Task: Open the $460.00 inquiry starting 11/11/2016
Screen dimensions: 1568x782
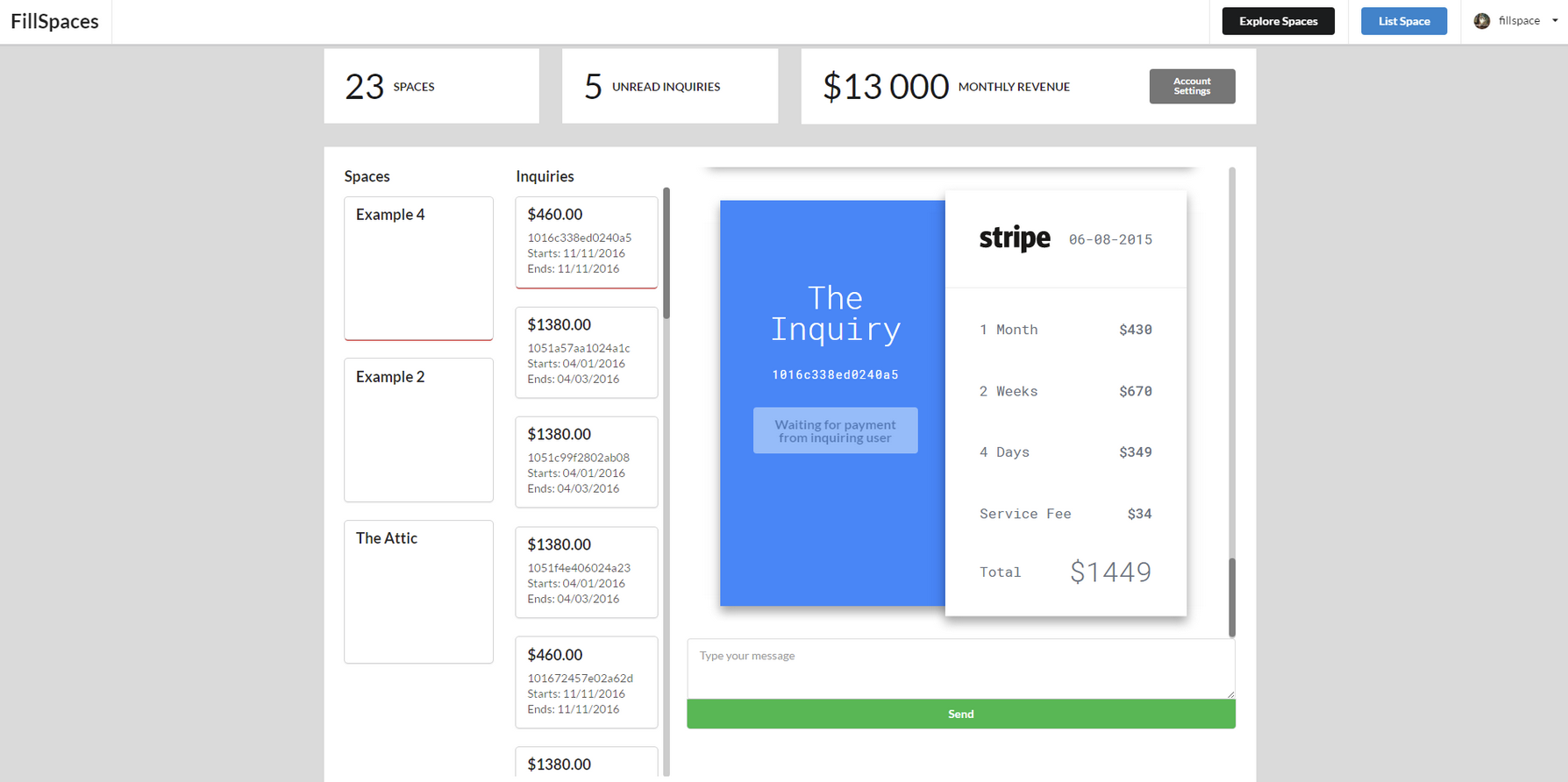Action: pos(586,242)
